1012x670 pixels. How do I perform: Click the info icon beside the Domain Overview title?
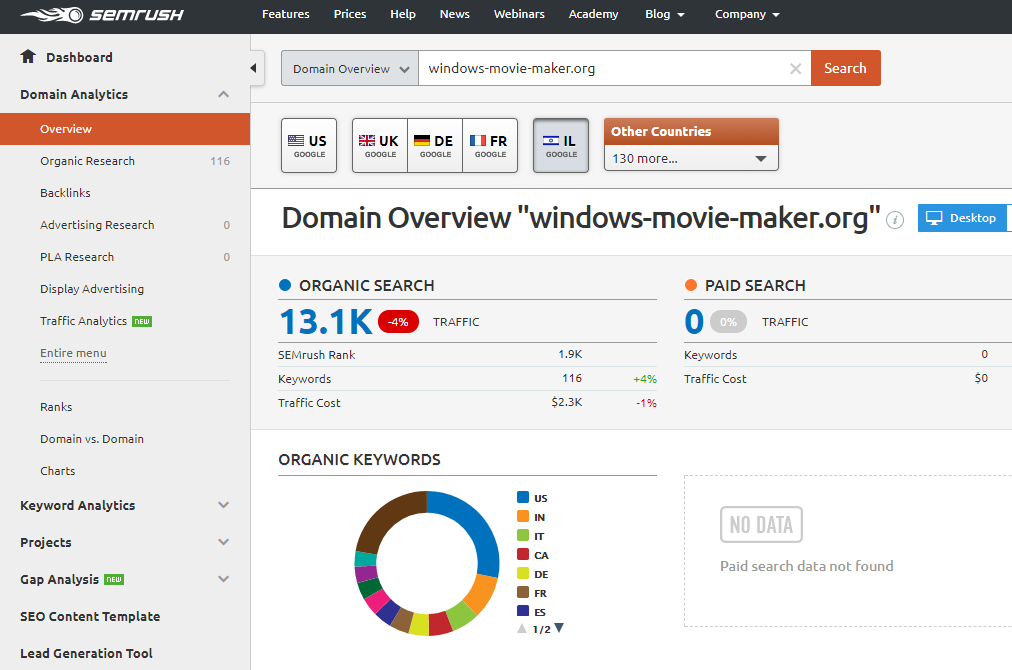pos(896,219)
